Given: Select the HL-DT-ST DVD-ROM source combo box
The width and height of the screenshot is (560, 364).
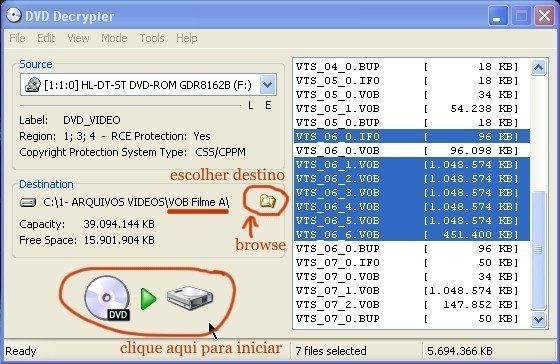Looking at the screenshot, I should click(148, 85).
